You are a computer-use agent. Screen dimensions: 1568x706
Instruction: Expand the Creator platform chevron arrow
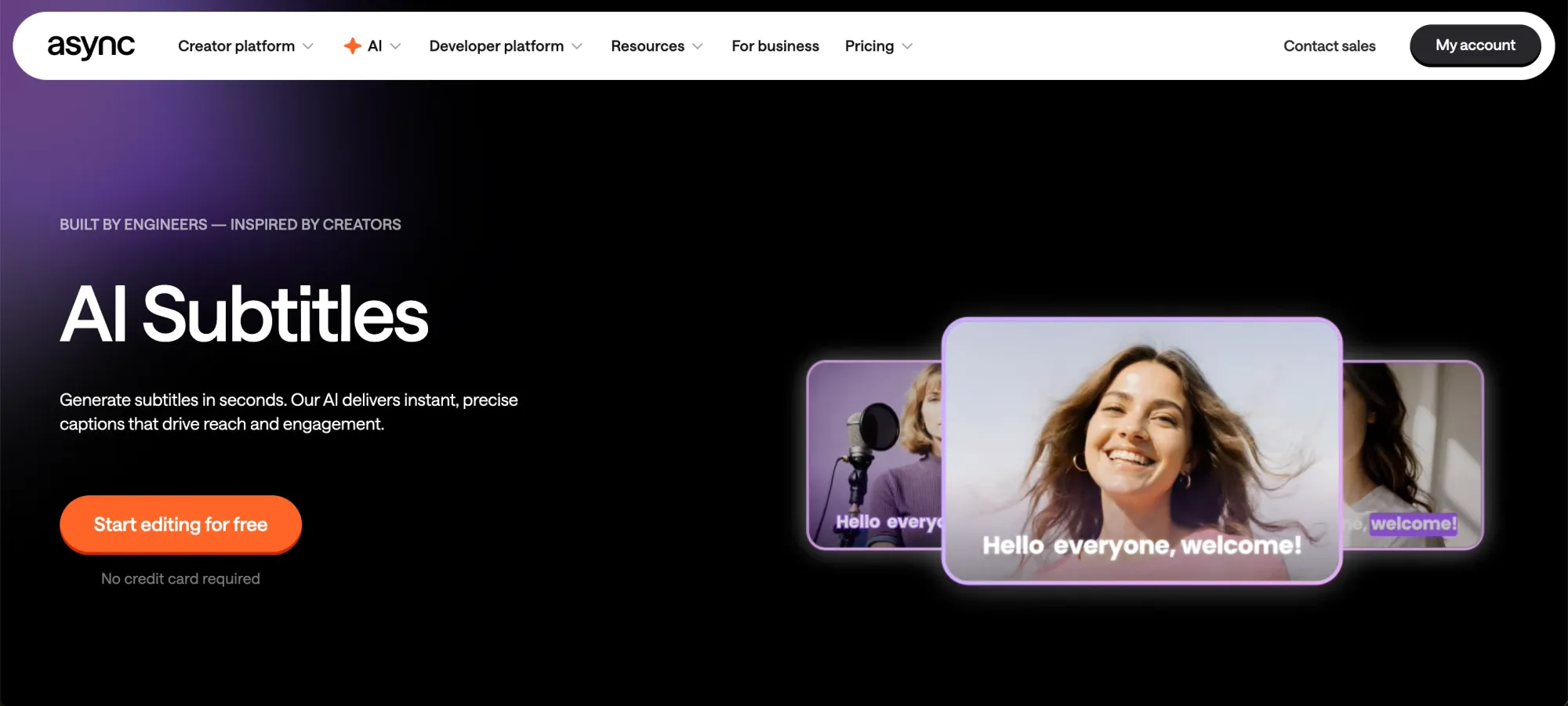[308, 46]
